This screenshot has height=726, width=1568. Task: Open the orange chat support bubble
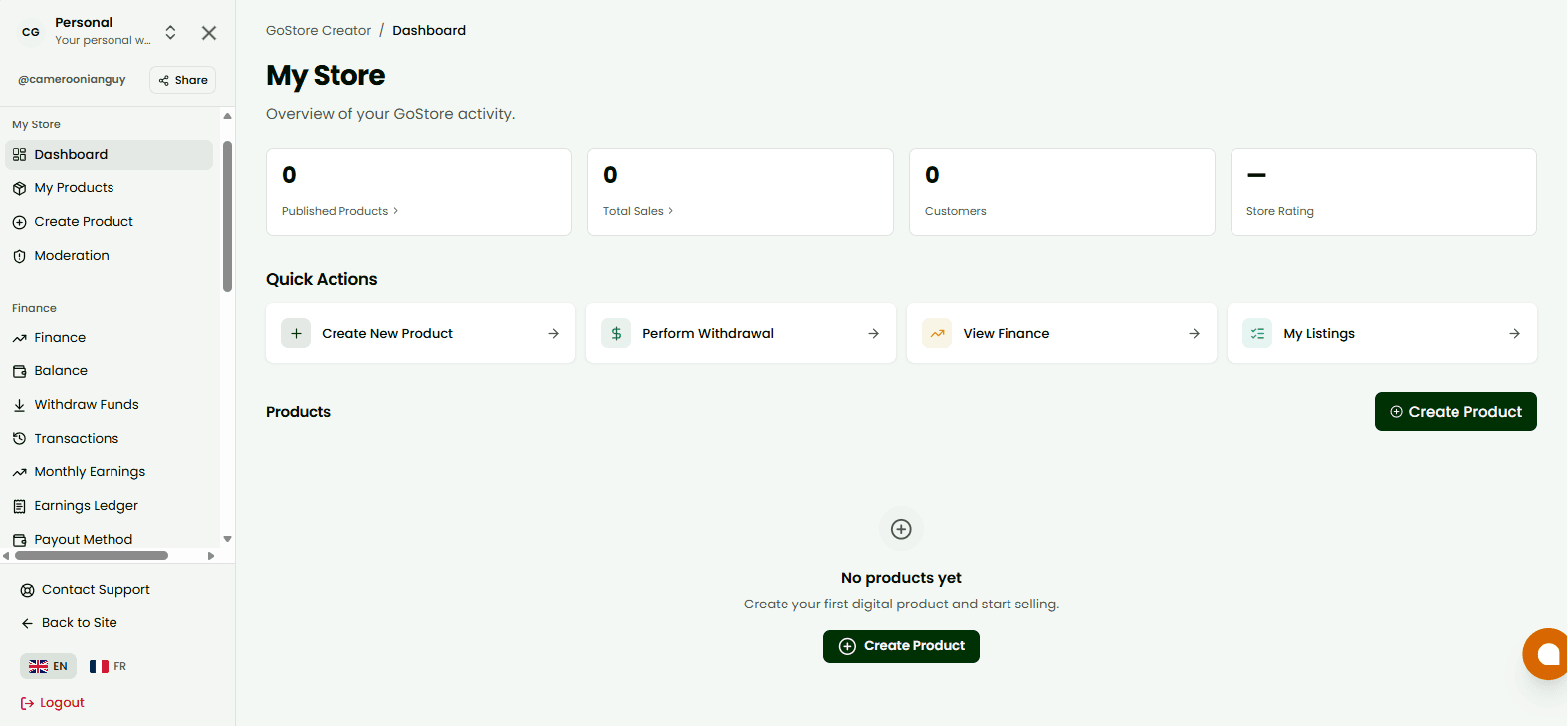tap(1546, 654)
